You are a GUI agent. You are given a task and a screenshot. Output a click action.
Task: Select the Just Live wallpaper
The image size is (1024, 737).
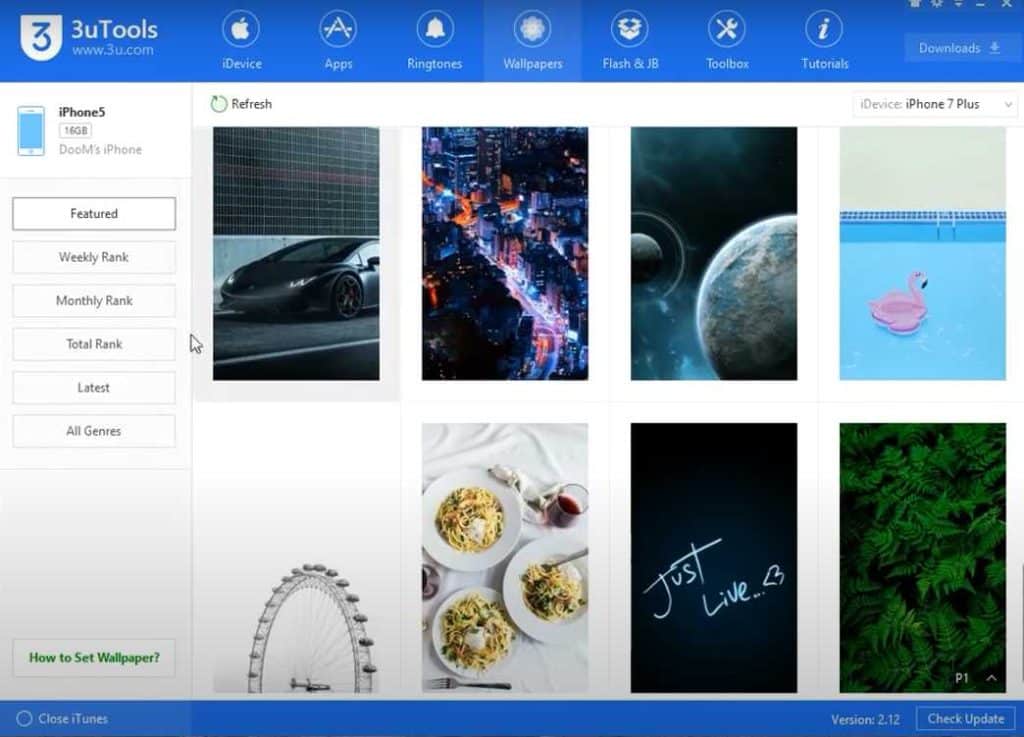(x=714, y=557)
